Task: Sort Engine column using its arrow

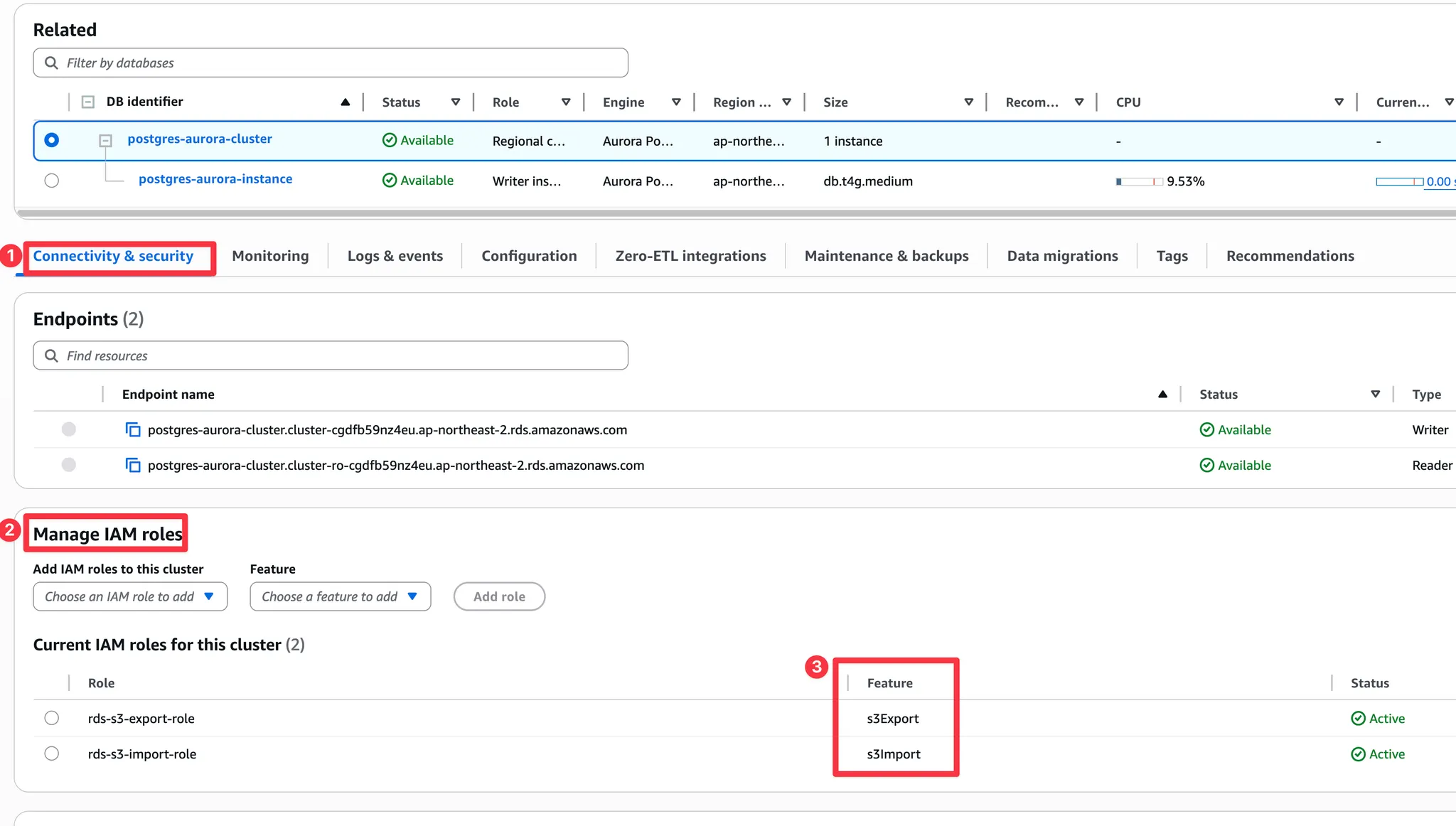Action: pyautogui.click(x=676, y=102)
